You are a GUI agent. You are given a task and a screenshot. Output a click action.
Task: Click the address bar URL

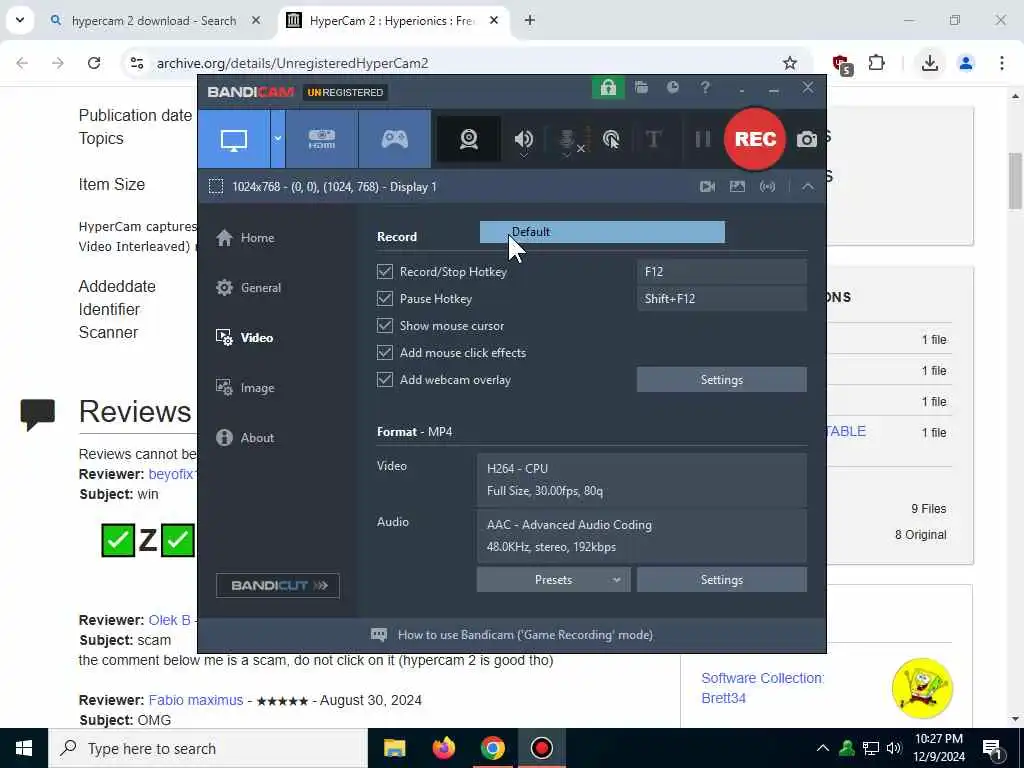pyautogui.click(x=293, y=63)
